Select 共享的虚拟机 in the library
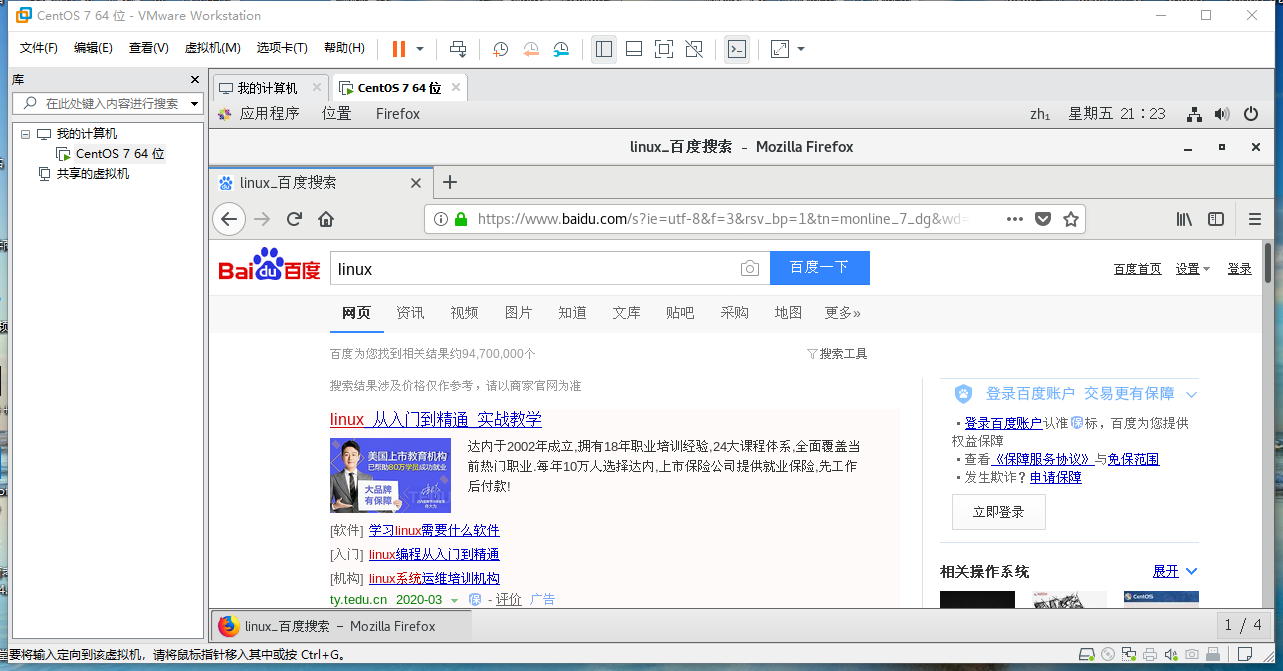1283x671 pixels. [x=92, y=174]
